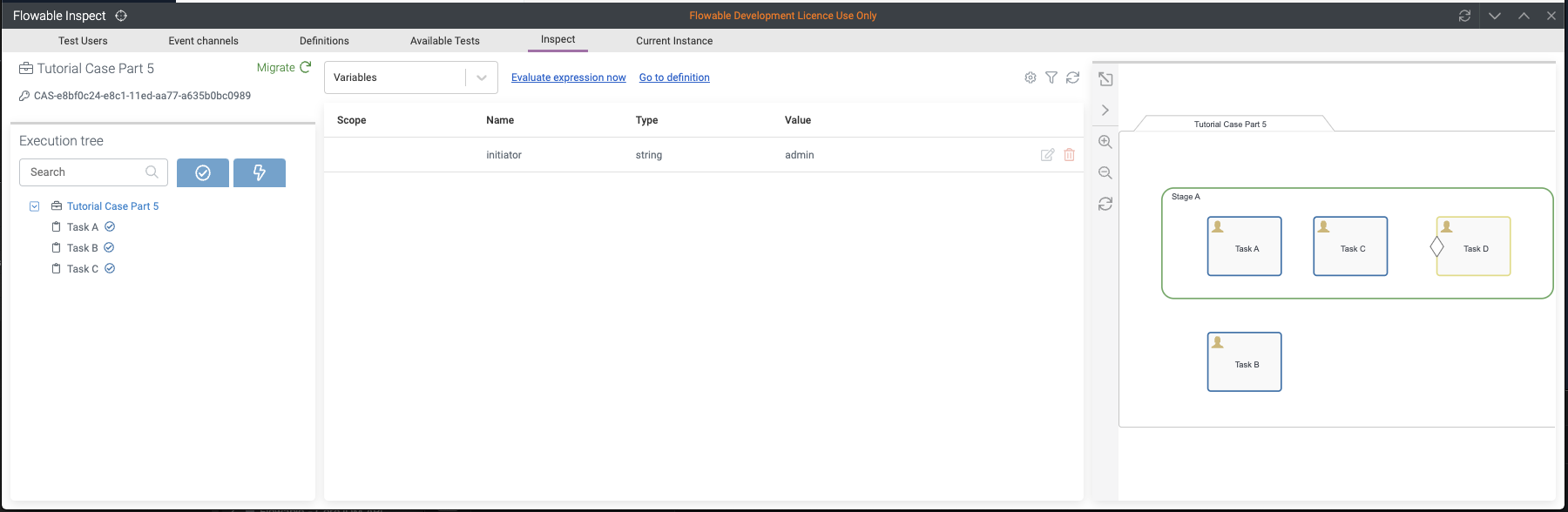The height and width of the screenshot is (512, 1568).
Task: Click Evaluate expression now link
Action: coord(568,77)
